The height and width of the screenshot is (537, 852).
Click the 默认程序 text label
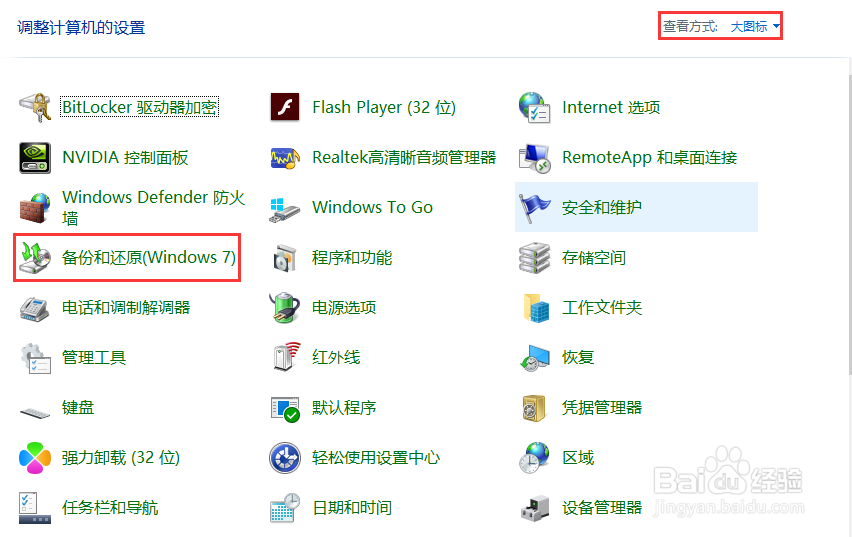pyautogui.click(x=343, y=407)
